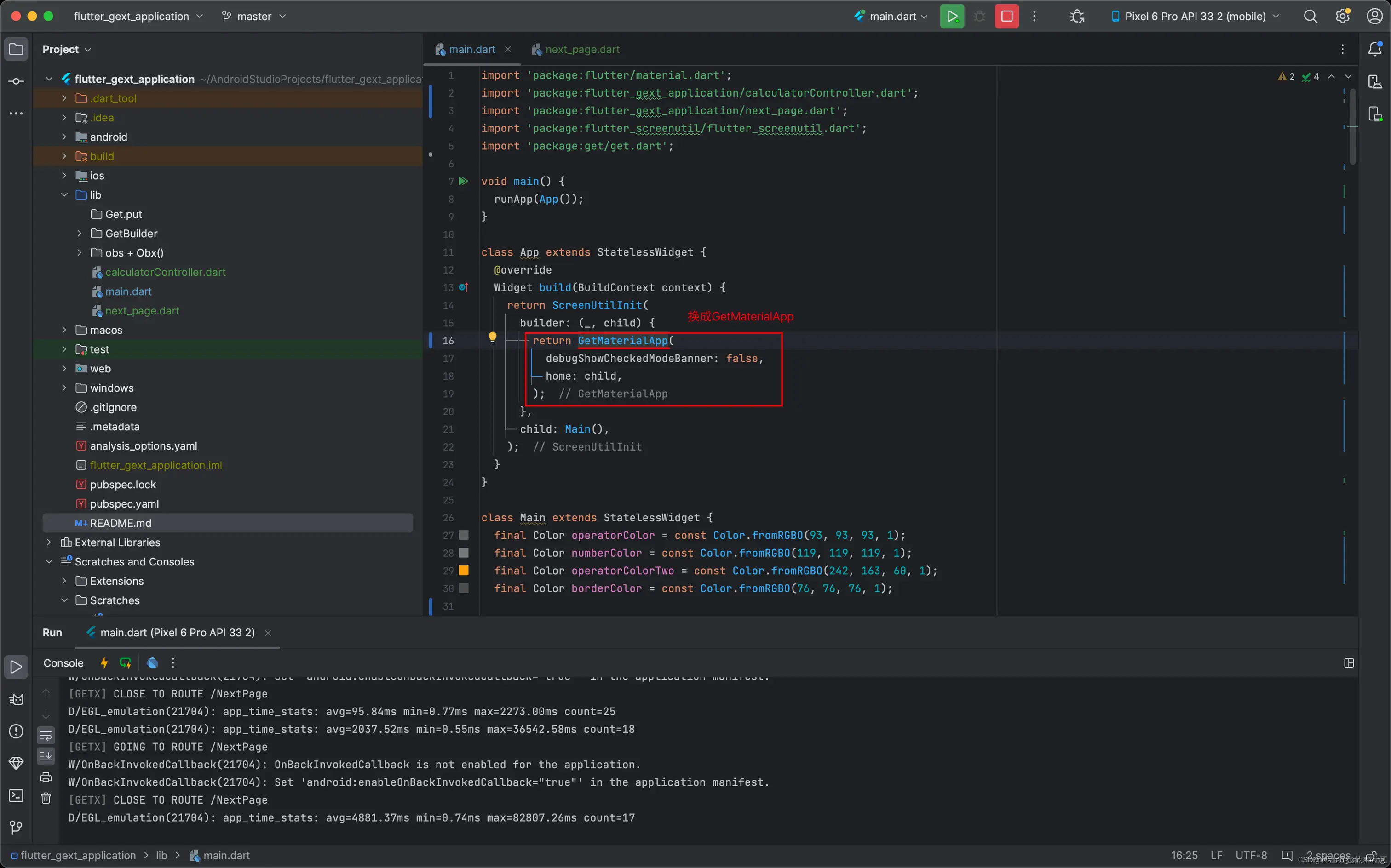The width and height of the screenshot is (1391, 868).
Task: Click the Flutter Hot Reload lightning icon
Action: pos(104,663)
